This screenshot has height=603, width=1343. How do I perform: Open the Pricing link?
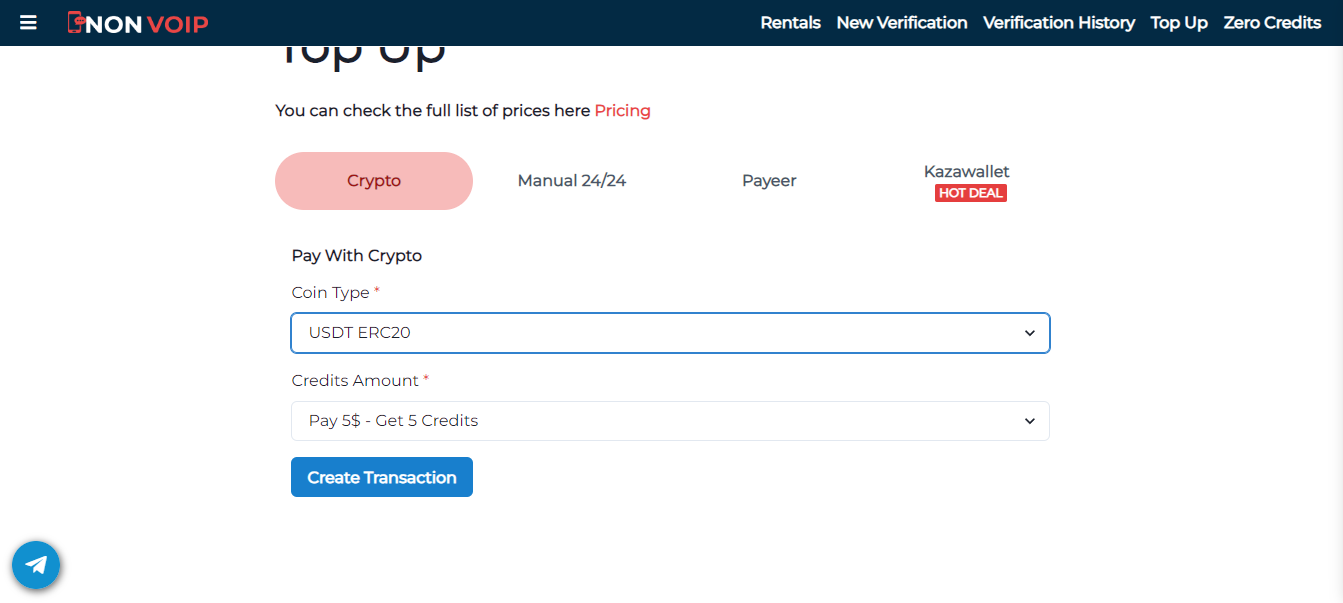point(622,110)
